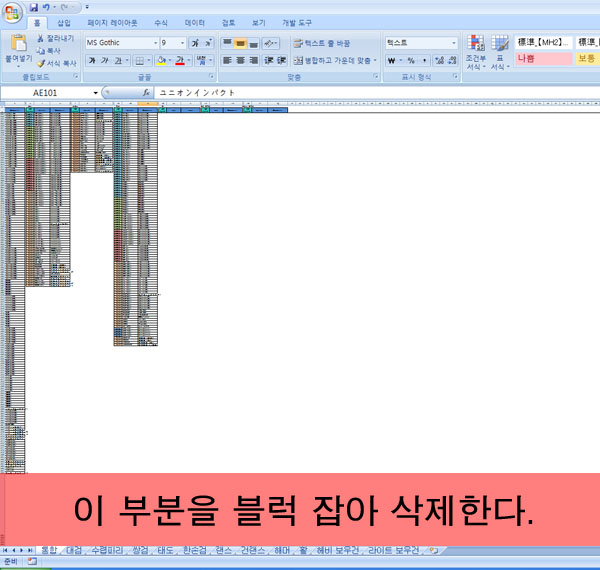600x570 pixels.
Task: Click the borders grid icon
Action: [x=140, y=60]
